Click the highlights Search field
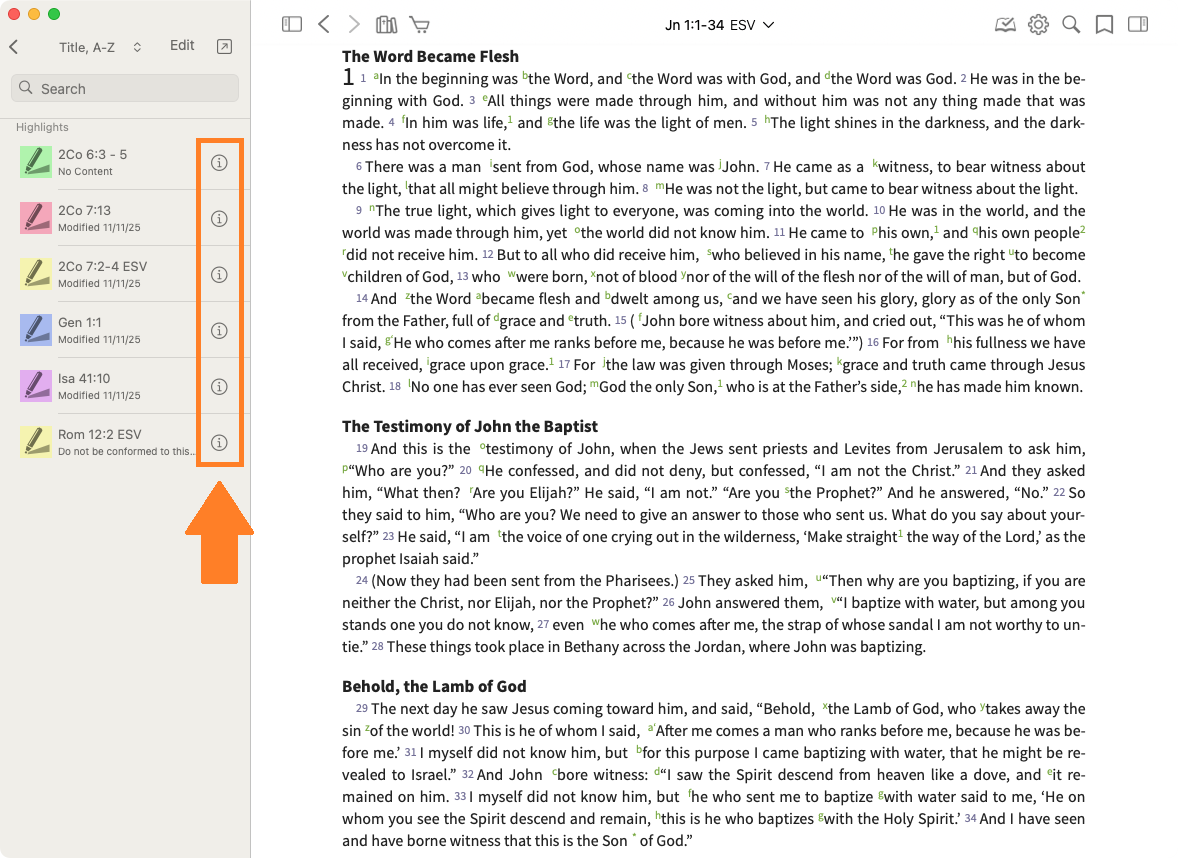 [x=125, y=89]
